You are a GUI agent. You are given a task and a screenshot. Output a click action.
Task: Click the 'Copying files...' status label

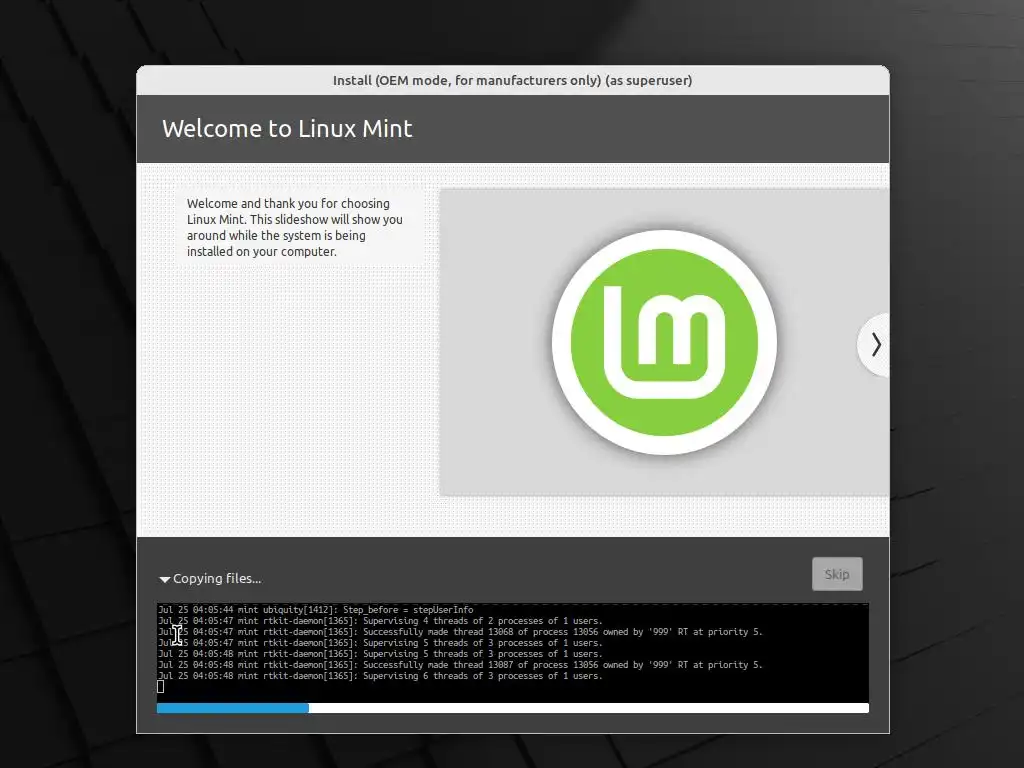point(217,579)
